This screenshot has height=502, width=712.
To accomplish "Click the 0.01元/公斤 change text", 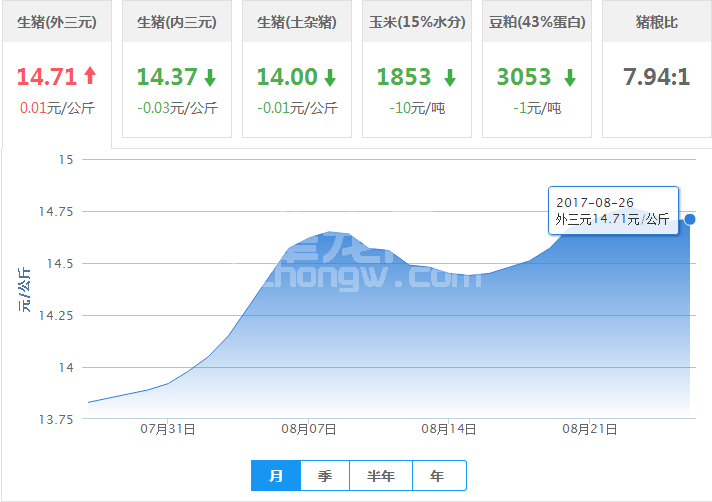I will coord(57,108).
